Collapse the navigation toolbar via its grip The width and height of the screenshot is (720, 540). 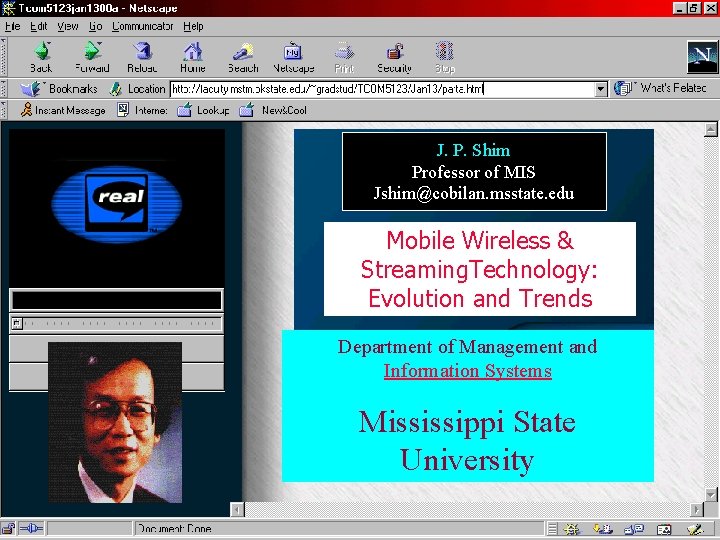point(4,57)
